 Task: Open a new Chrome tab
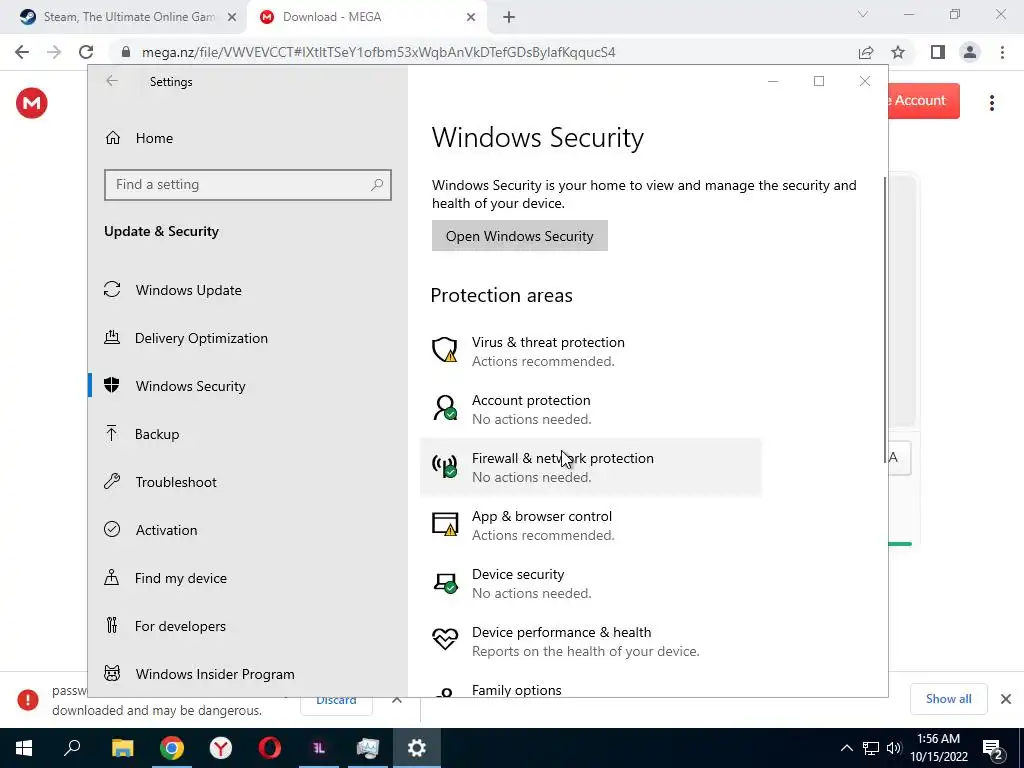pos(509,18)
